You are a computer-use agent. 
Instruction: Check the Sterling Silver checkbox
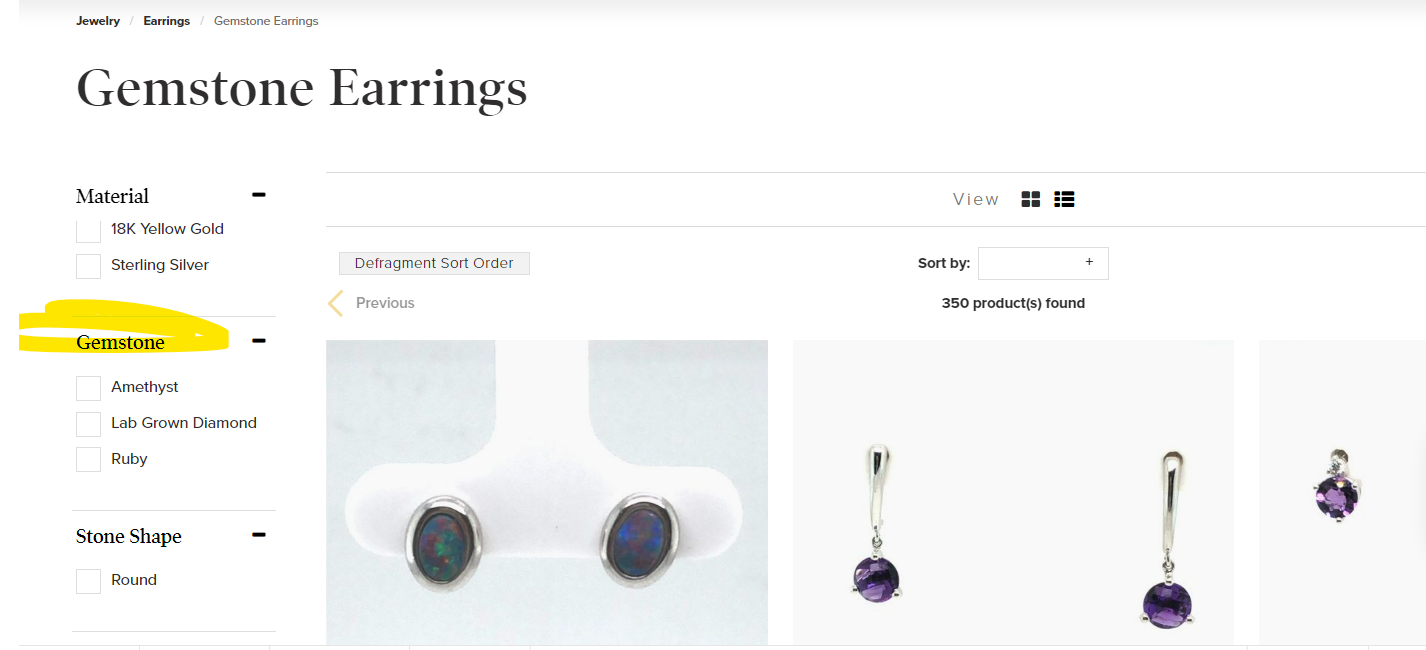[89, 266]
